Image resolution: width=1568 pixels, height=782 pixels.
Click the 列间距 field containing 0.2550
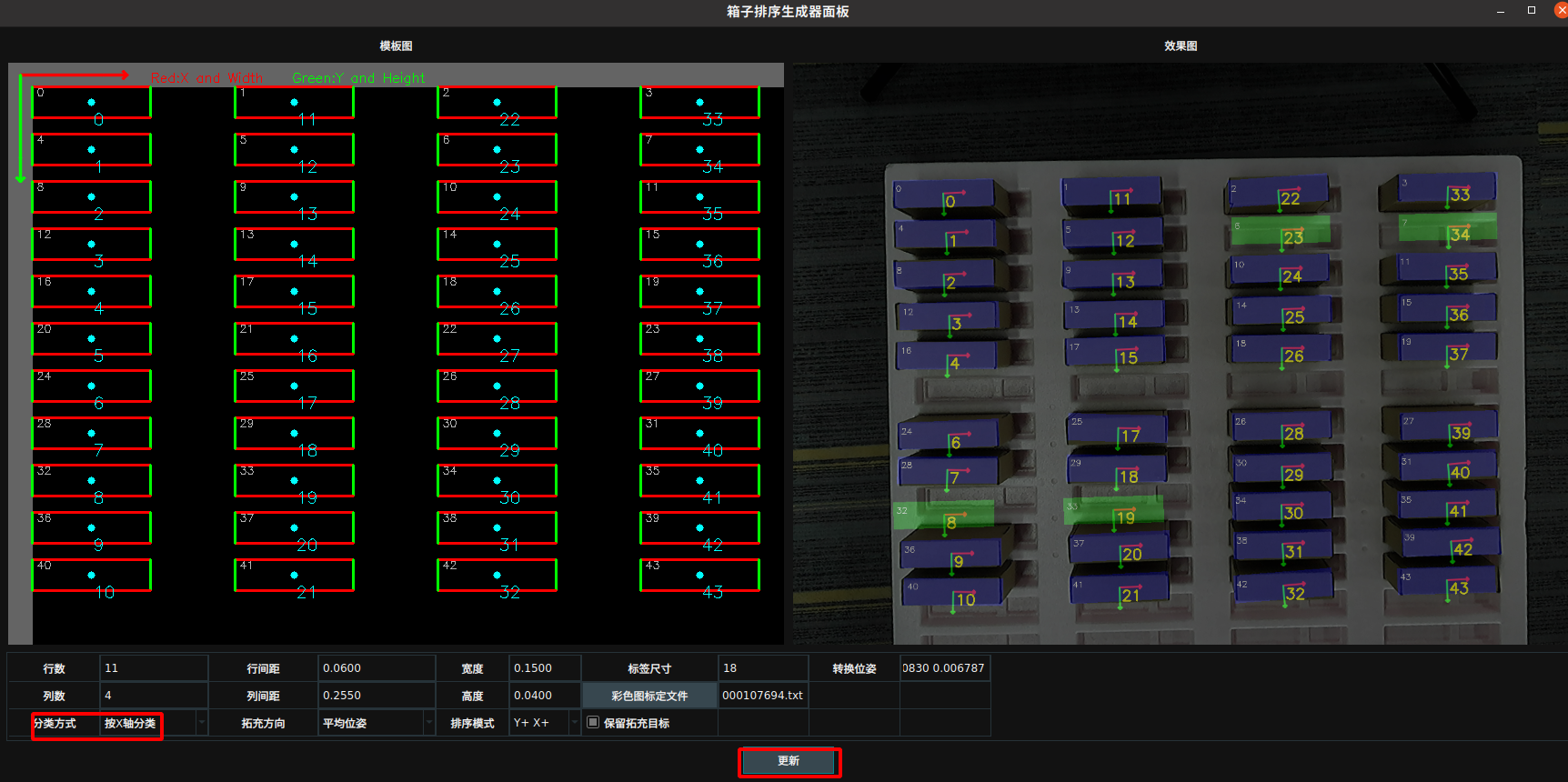coord(377,696)
